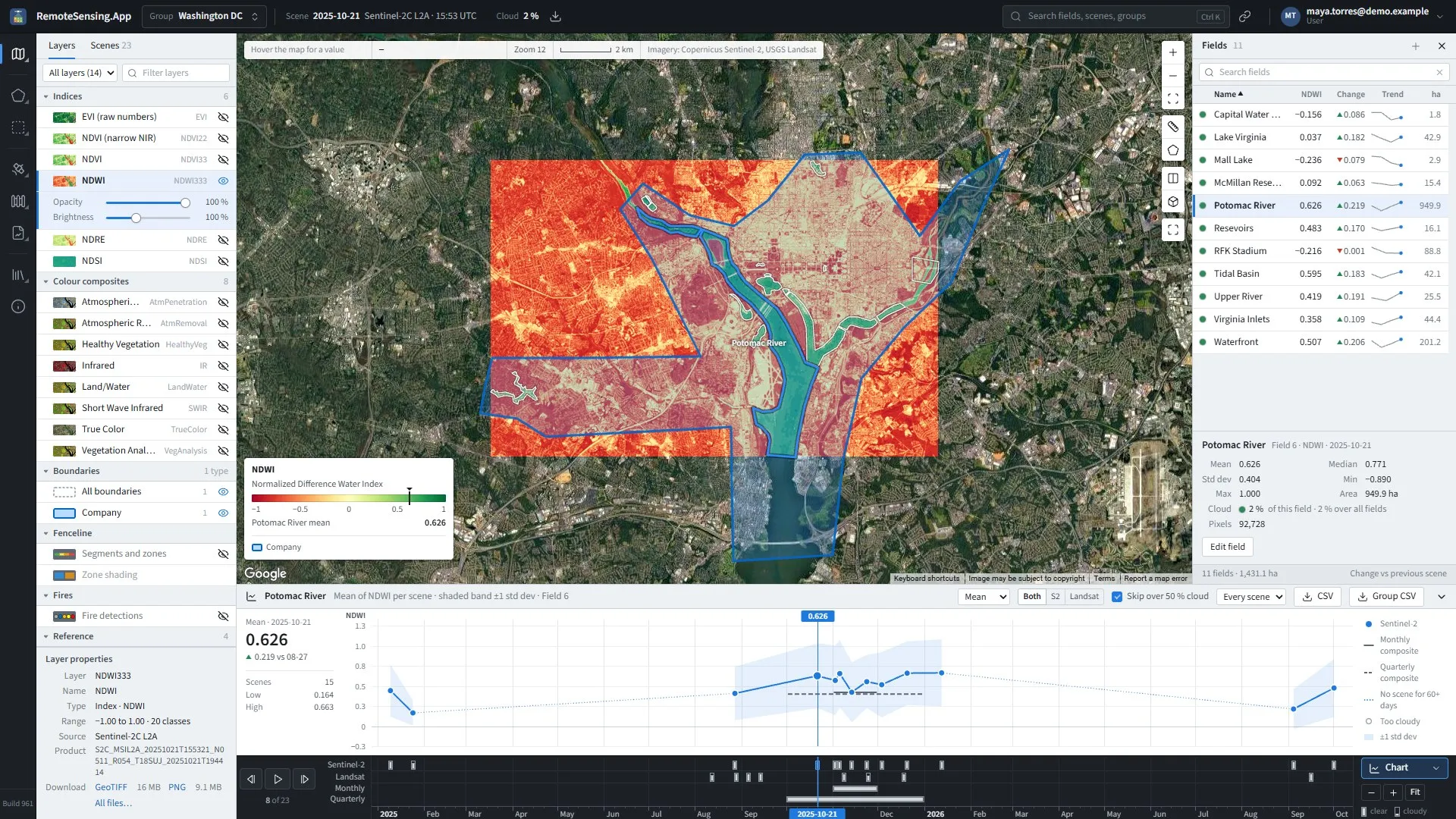Open the split compare view tool
The width and height of the screenshot is (1456, 819).
[x=1172, y=178]
